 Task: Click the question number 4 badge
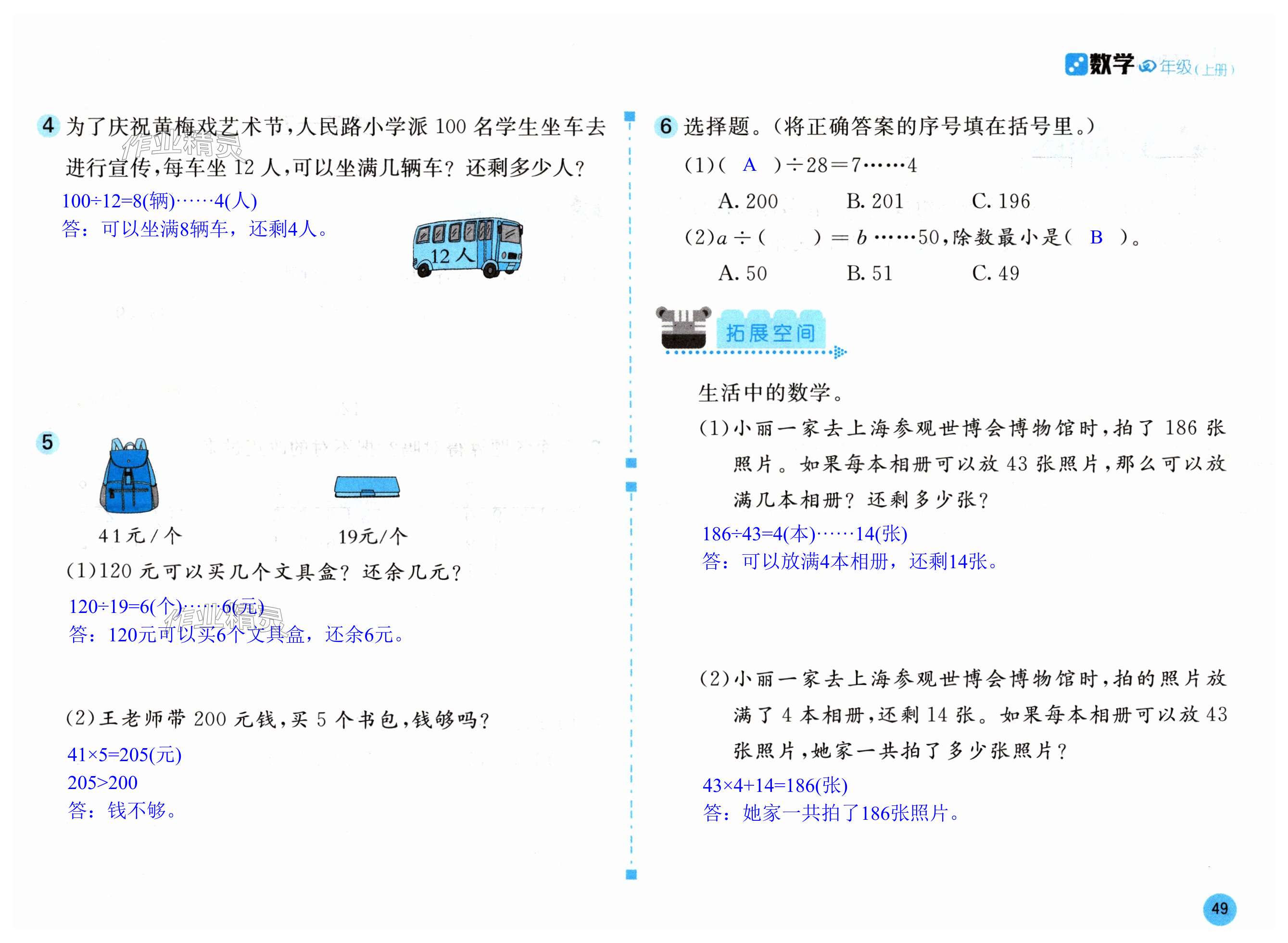click(49, 126)
